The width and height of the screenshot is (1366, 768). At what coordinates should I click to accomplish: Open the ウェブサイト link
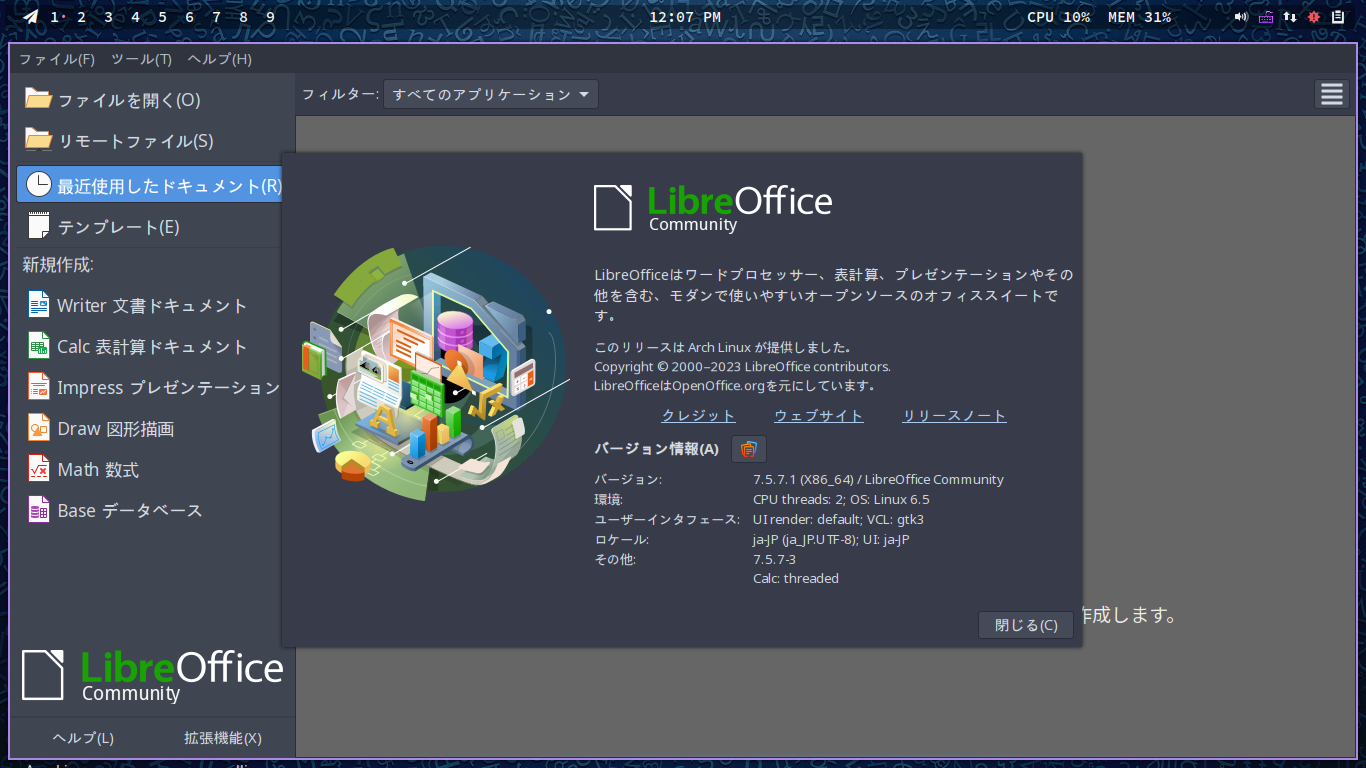coord(819,416)
